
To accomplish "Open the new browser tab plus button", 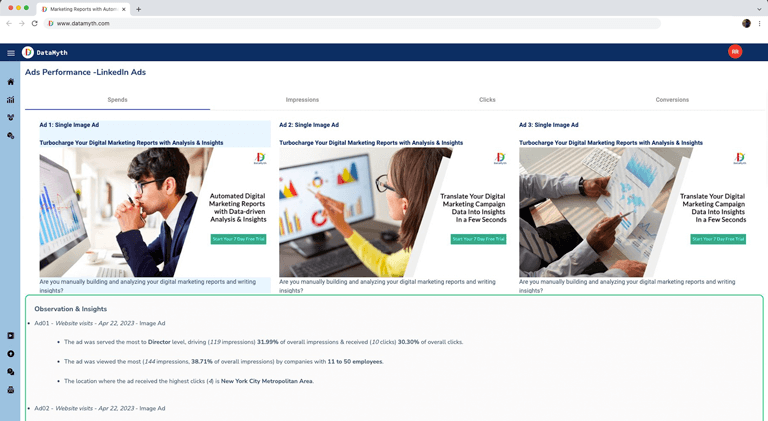I will pyautogui.click(x=139, y=9).
